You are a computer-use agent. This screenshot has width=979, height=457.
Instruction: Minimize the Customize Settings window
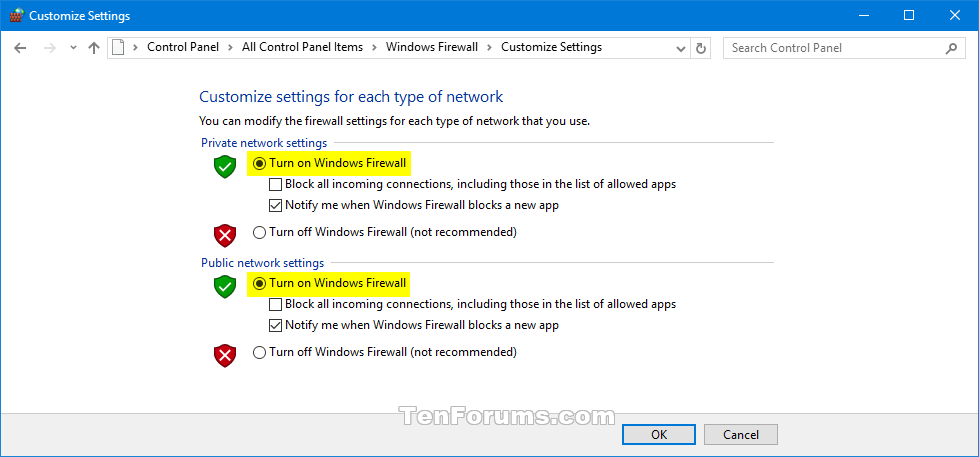click(x=865, y=15)
